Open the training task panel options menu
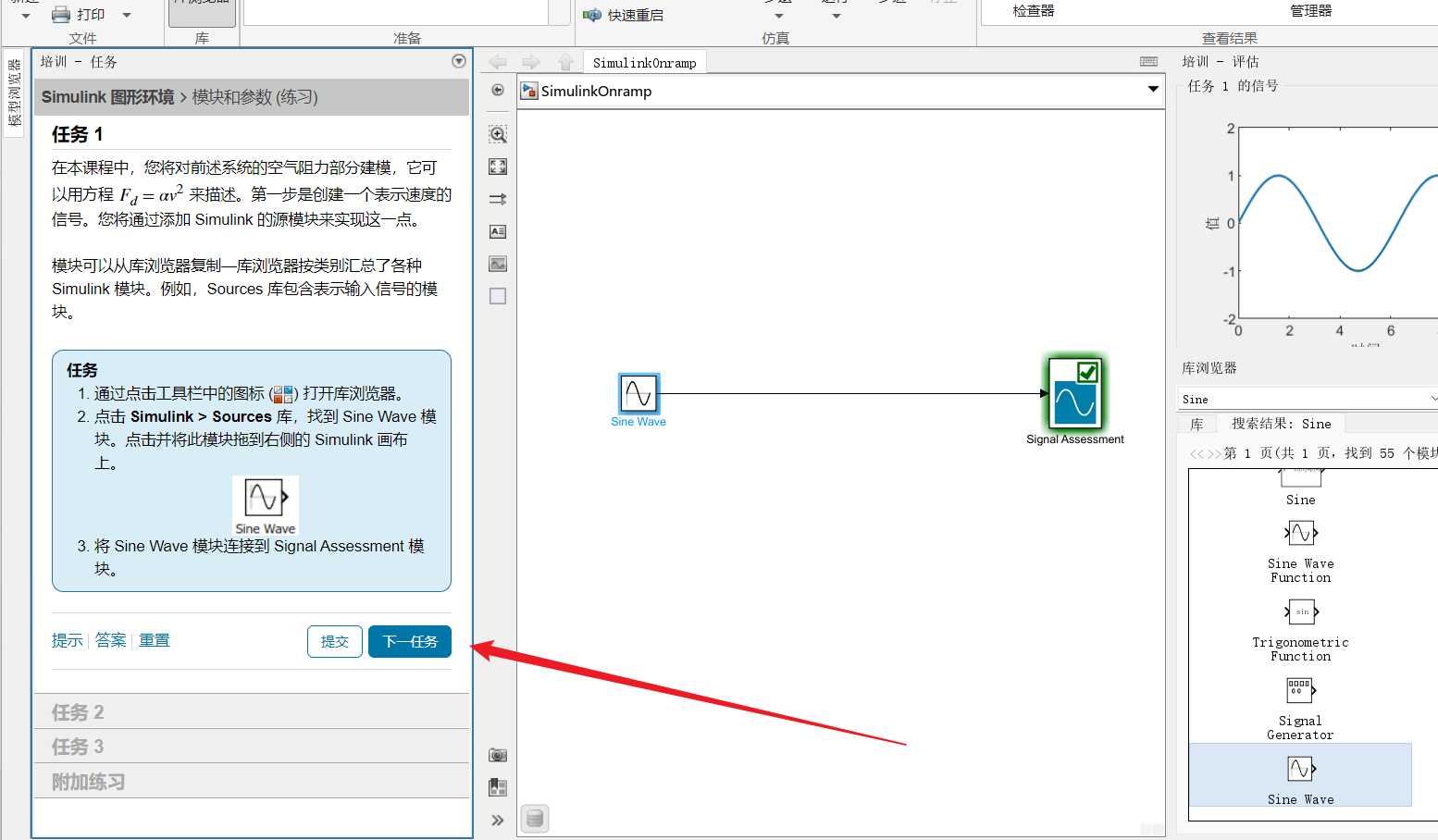 point(458,61)
